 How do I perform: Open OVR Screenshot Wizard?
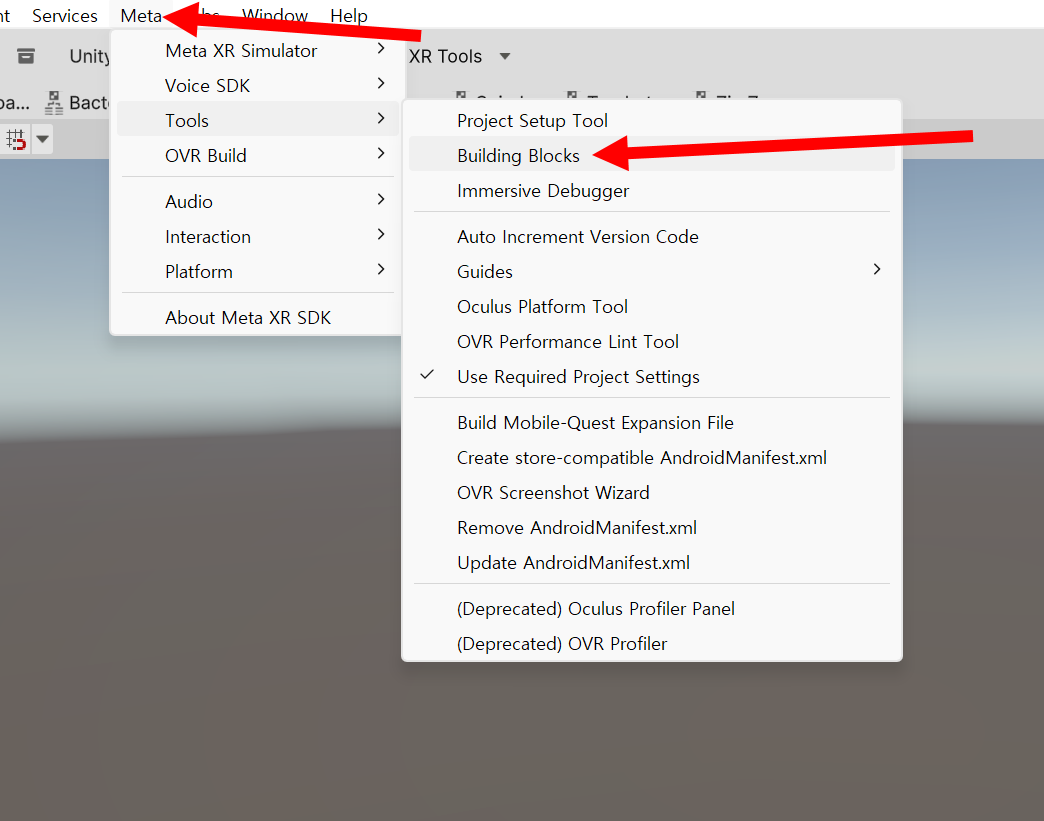(652, 493)
